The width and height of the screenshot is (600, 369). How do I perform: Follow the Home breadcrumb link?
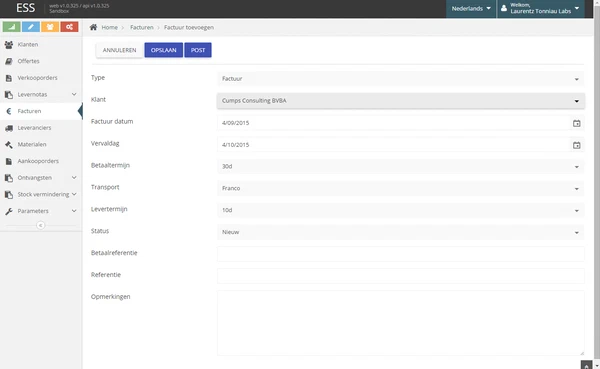pos(109,28)
